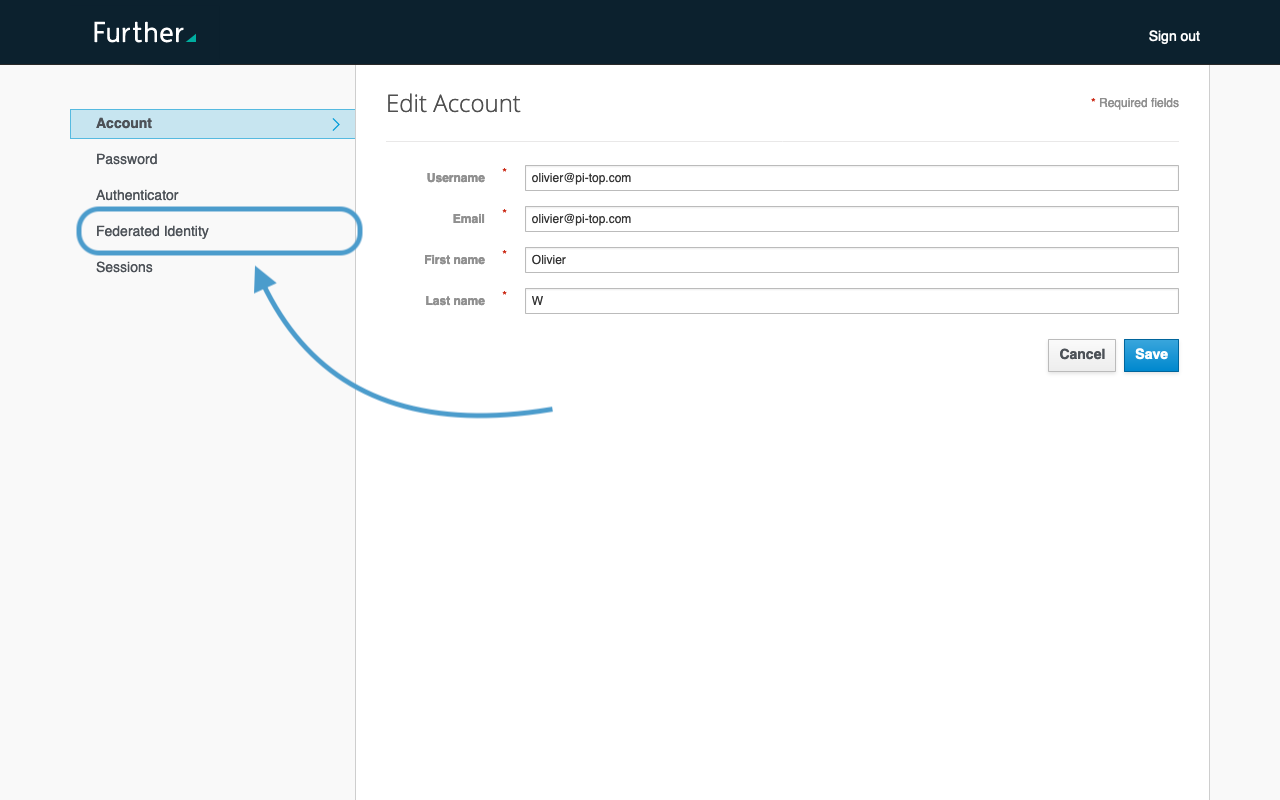Open the Account section

212,124
